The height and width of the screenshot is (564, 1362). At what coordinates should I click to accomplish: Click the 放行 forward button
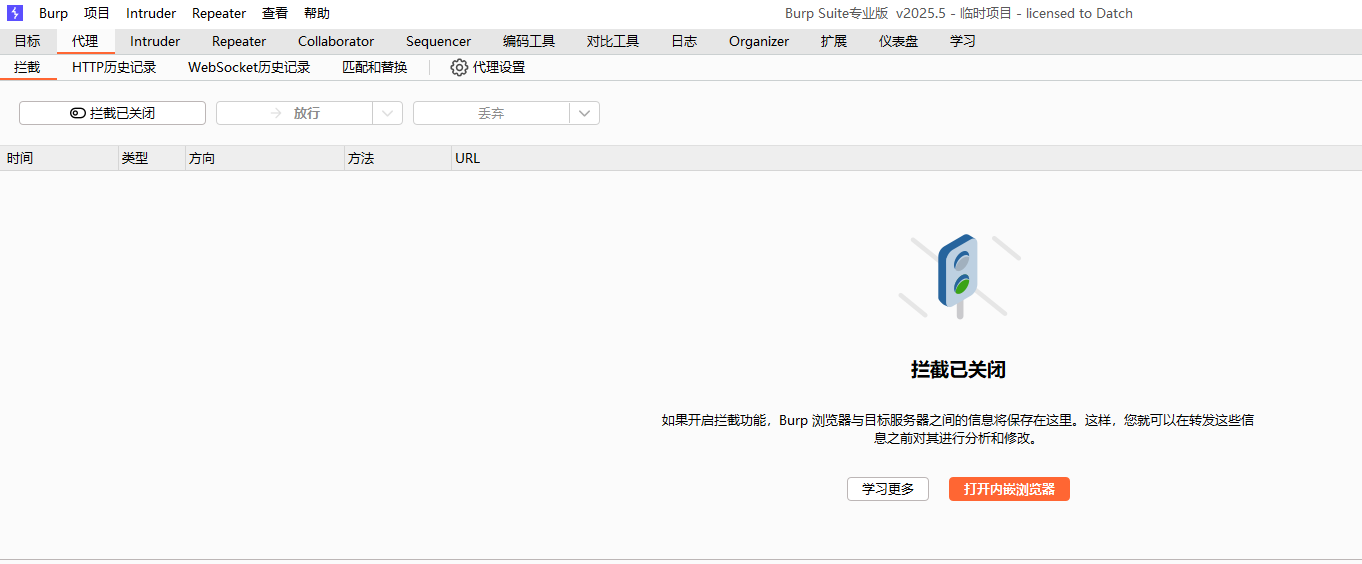[x=295, y=113]
